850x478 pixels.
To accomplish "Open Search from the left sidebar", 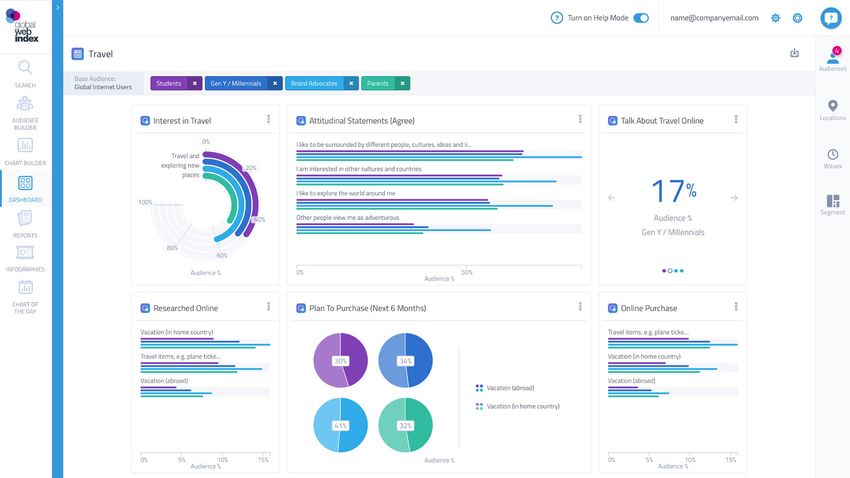I will coord(25,69).
